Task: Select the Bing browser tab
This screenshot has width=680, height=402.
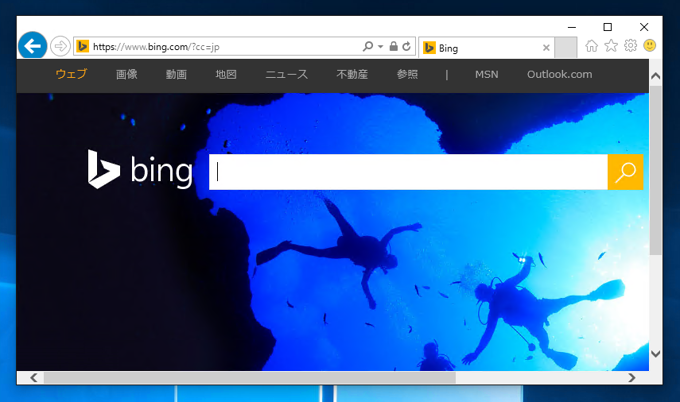Action: [486, 48]
